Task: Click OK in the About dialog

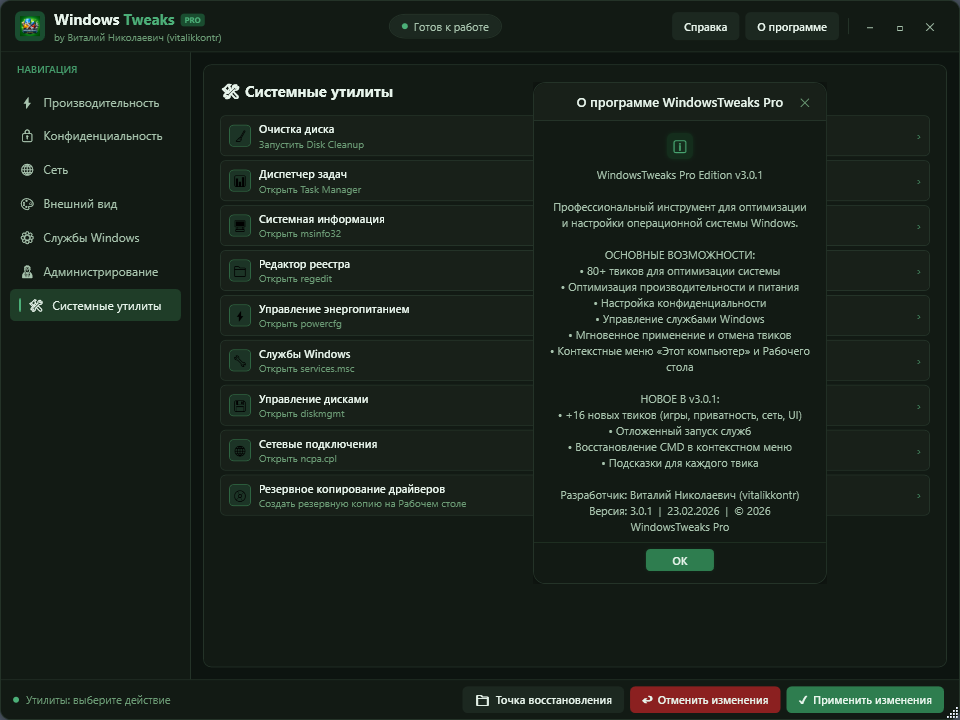Action: [680, 560]
